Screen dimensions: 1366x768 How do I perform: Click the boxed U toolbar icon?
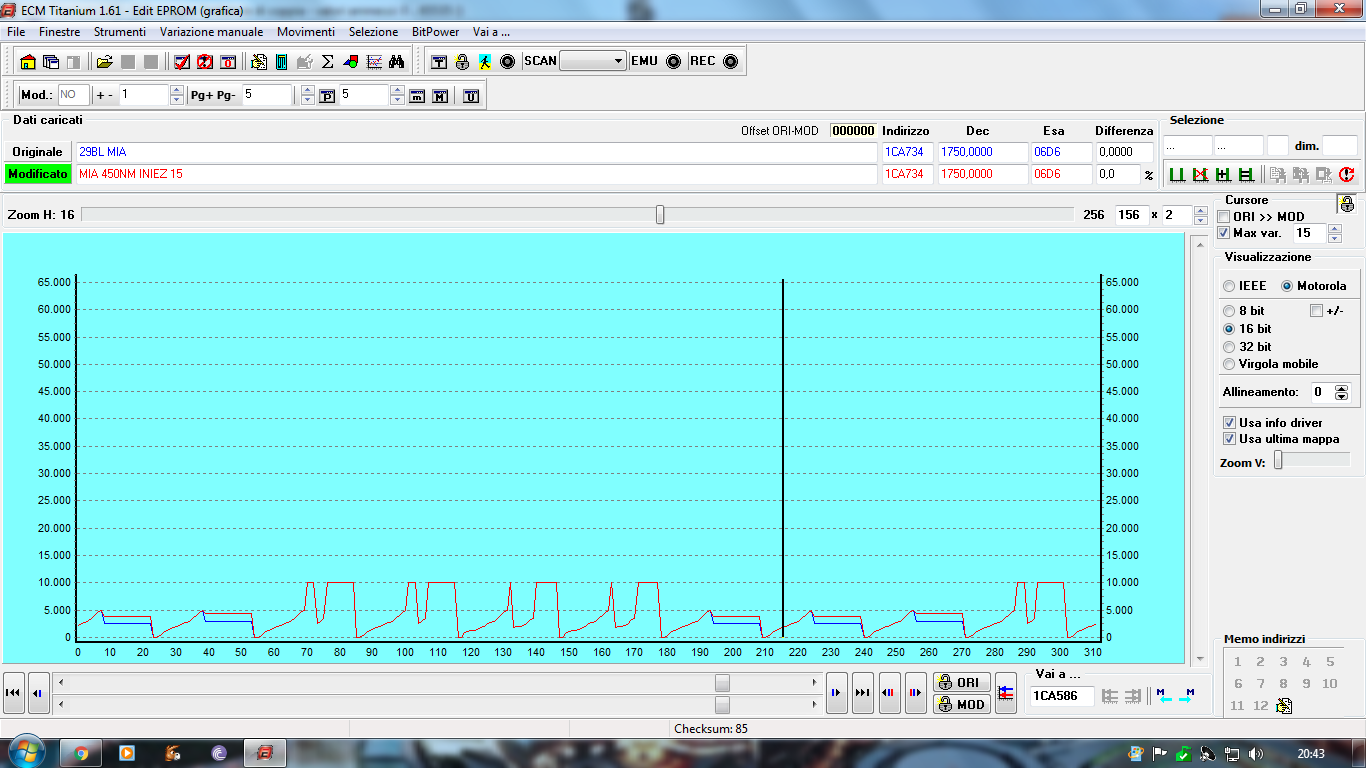[x=470, y=96]
